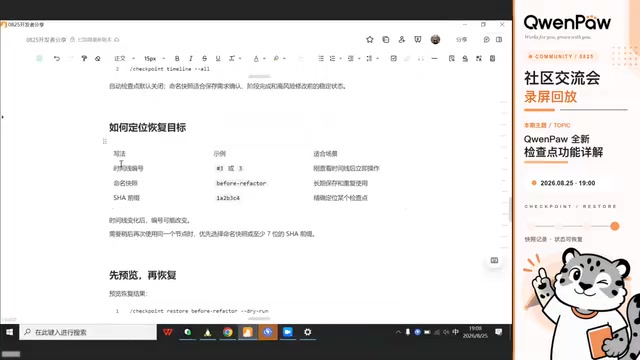Image resolution: width=640 pixels, height=360 pixels.
Task: Open Settings gear from the taskbar
Action: coord(308,332)
